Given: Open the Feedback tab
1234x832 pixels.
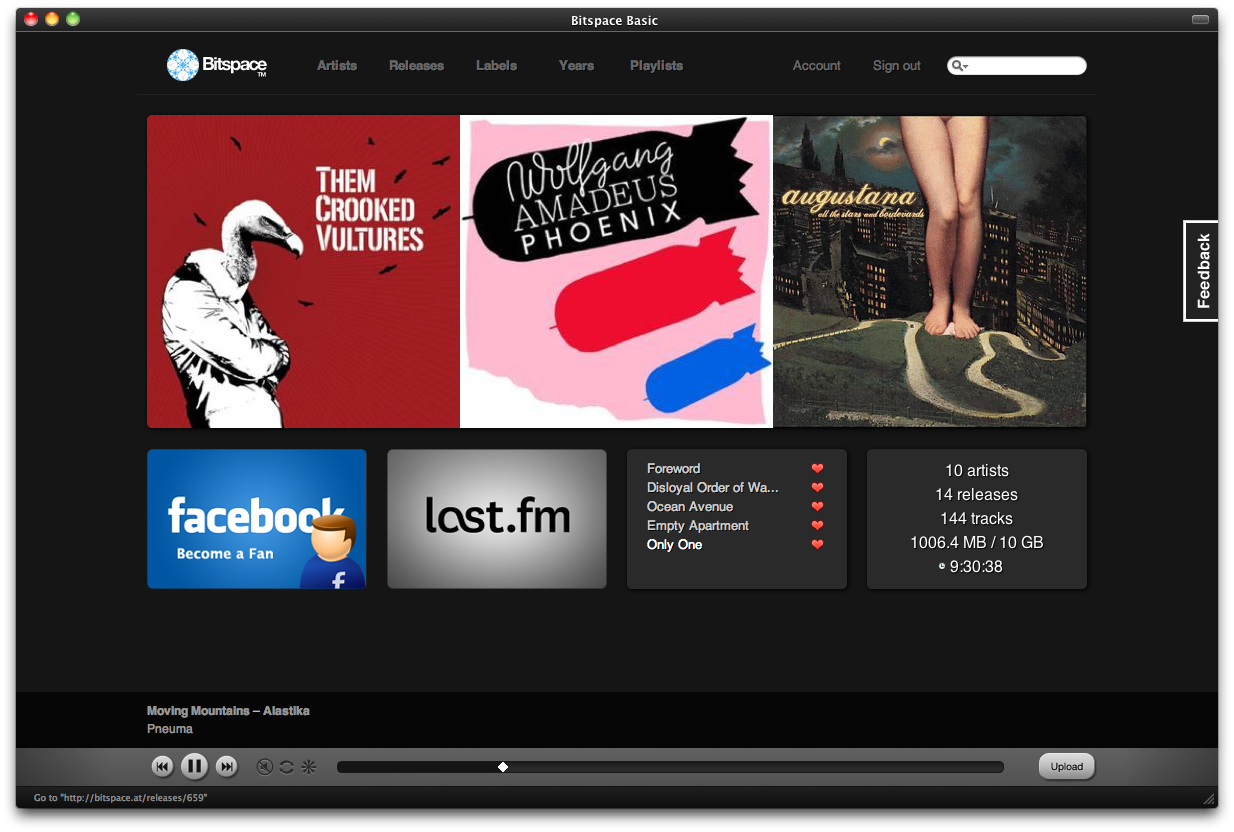Looking at the screenshot, I should click(1200, 270).
